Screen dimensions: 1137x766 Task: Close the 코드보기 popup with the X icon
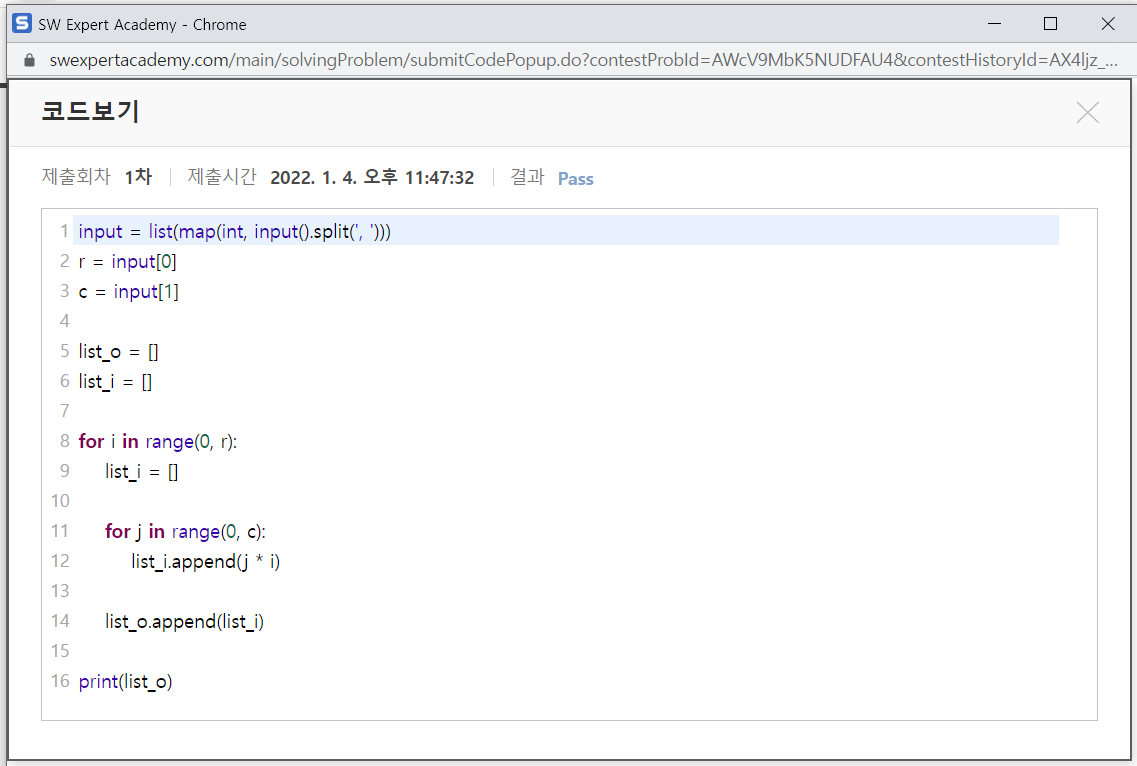1087,112
